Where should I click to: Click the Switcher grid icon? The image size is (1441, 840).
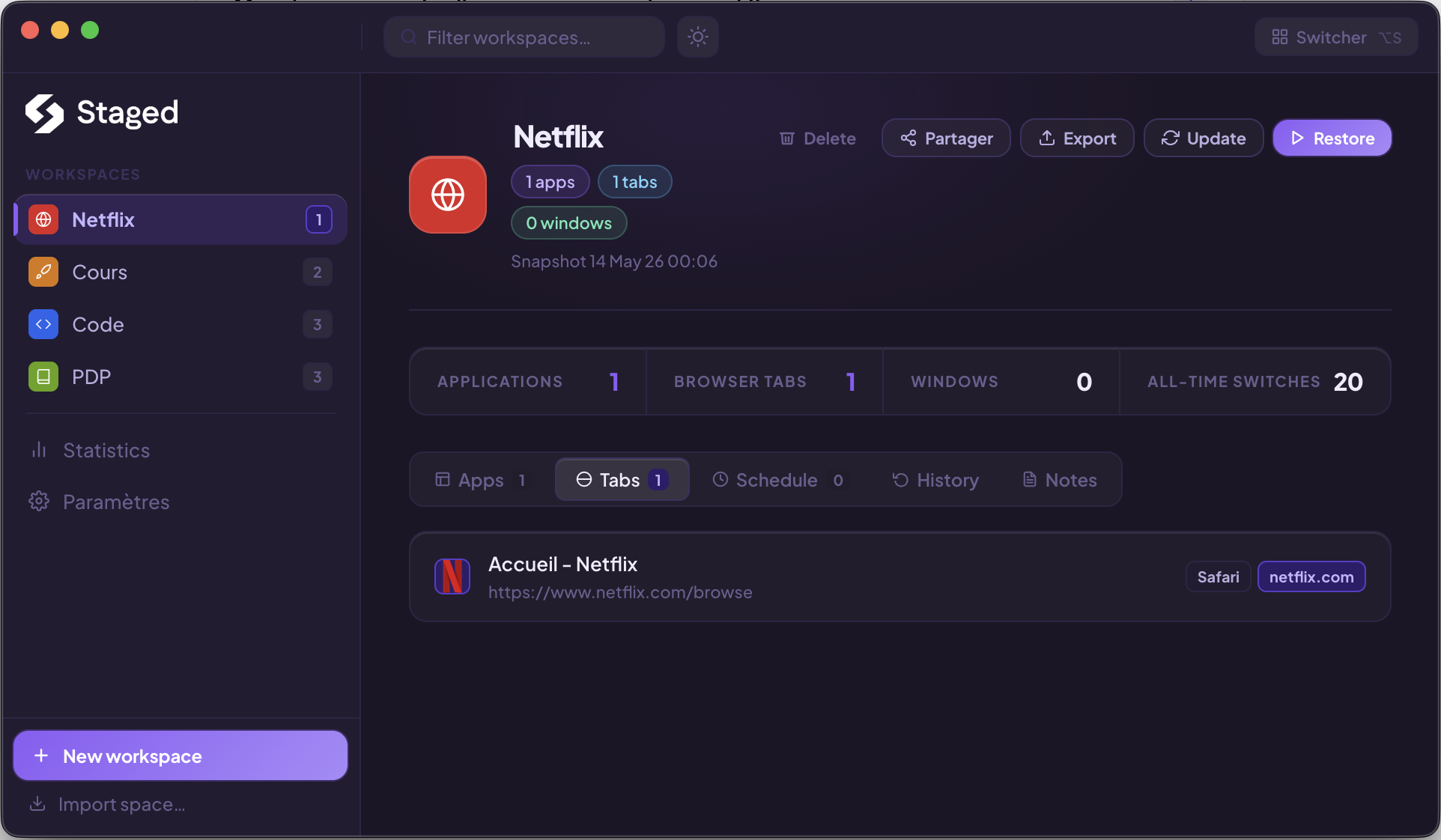pos(1279,37)
